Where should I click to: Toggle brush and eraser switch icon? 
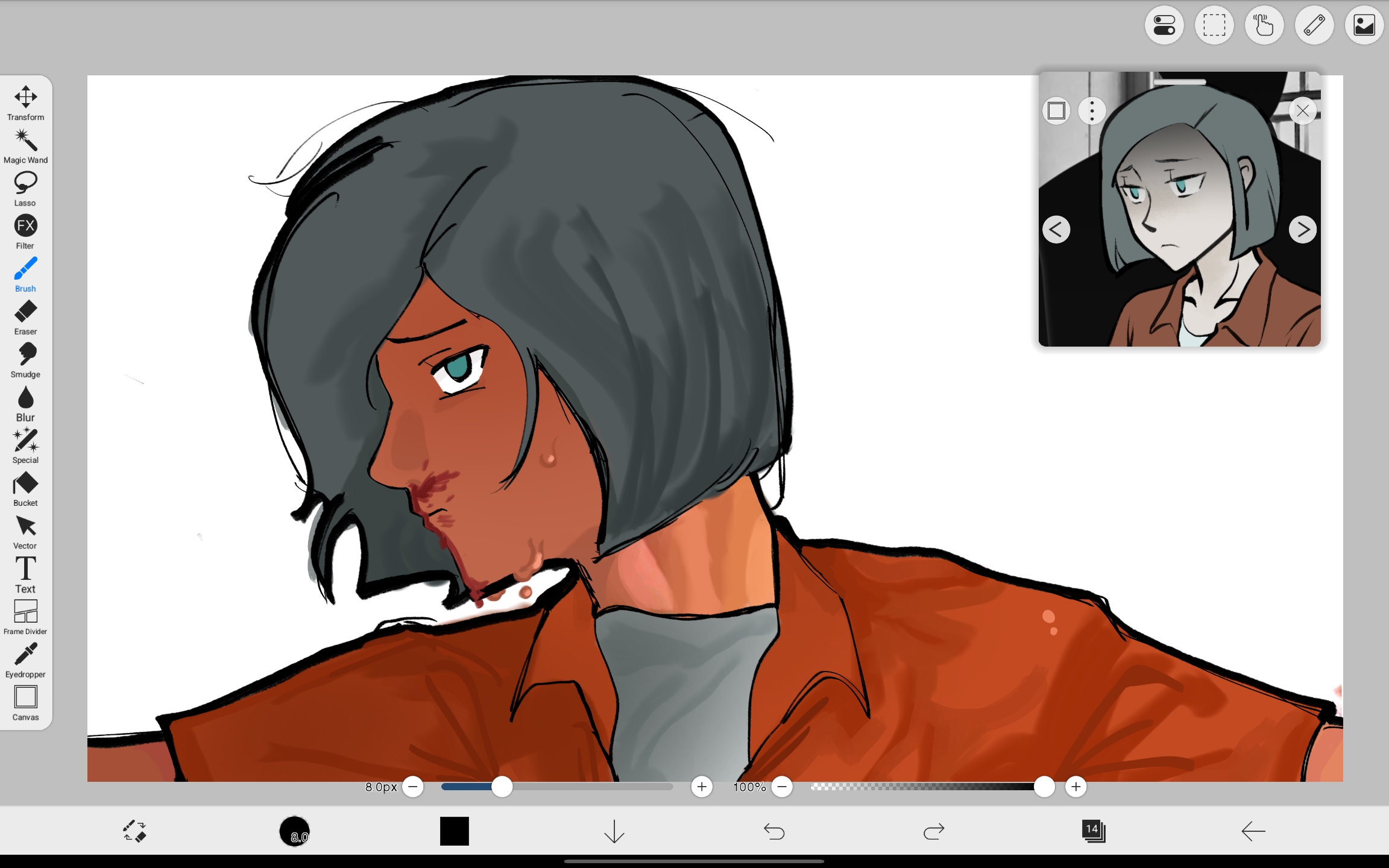134,831
